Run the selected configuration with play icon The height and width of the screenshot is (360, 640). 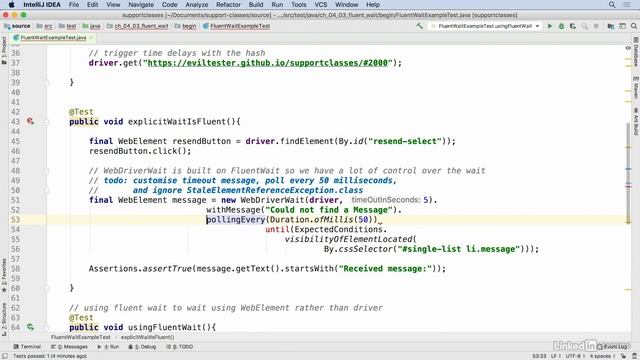[550, 26]
